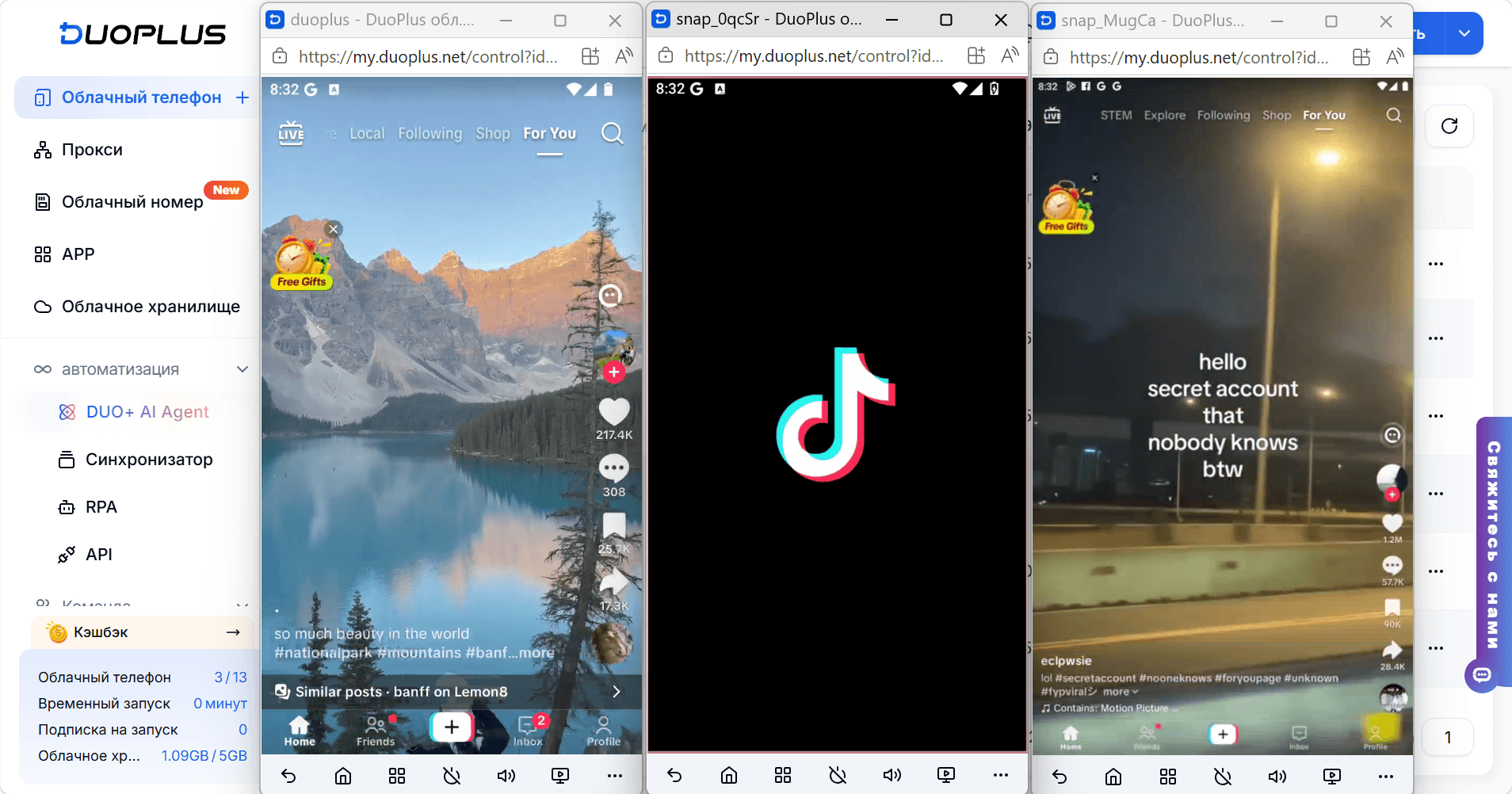1512x794 pixels.
Task: Click back arrow in snap_0qcSr window toolbar
Action: (x=674, y=775)
